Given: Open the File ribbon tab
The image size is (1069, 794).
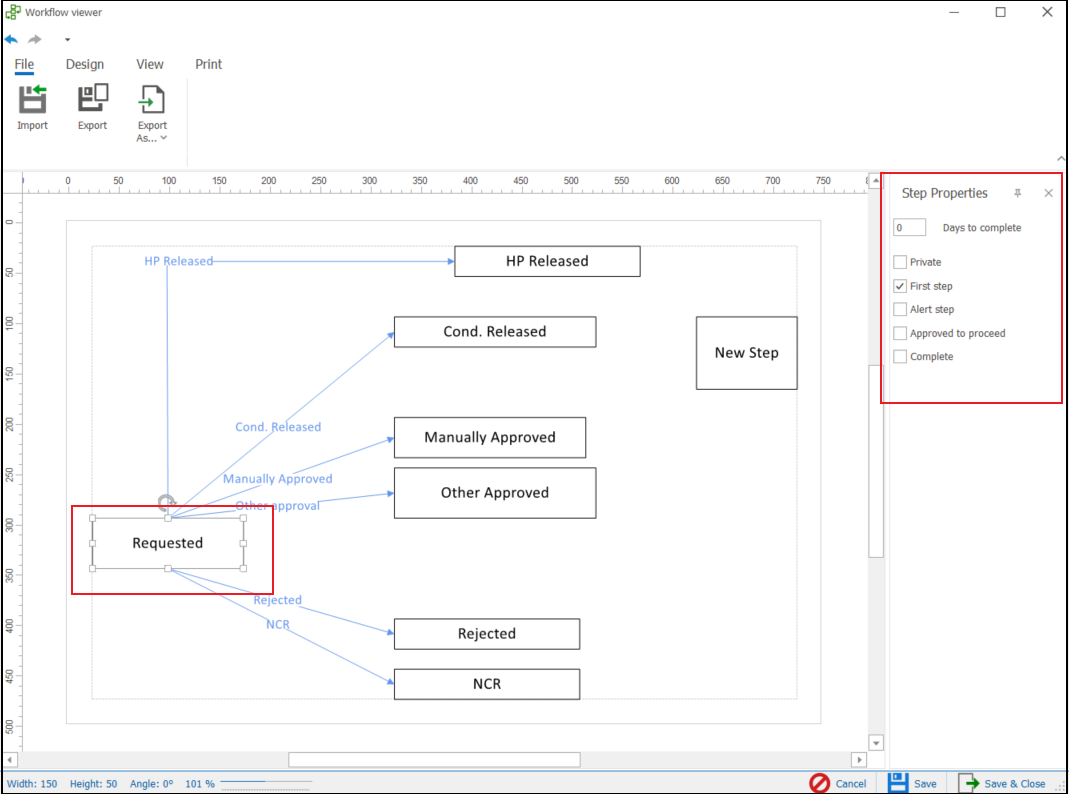Looking at the screenshot, I should pyautogui.click(x=24, y=64).
